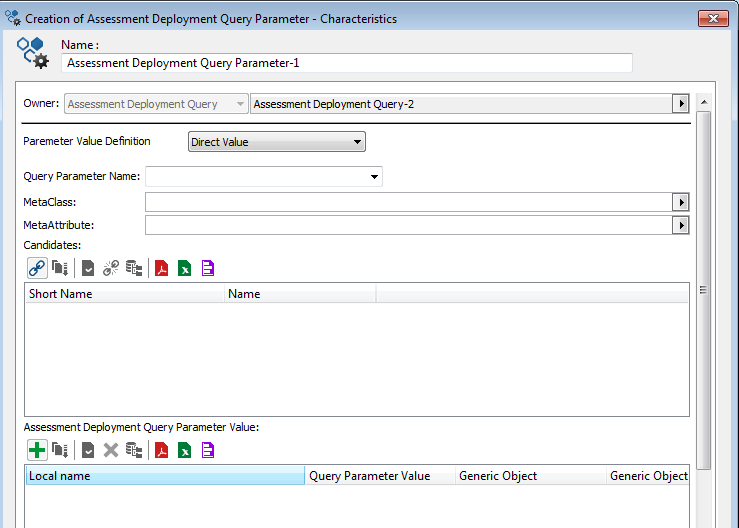Click purple document icon in Parameter Value toolbar

[208, 450]
